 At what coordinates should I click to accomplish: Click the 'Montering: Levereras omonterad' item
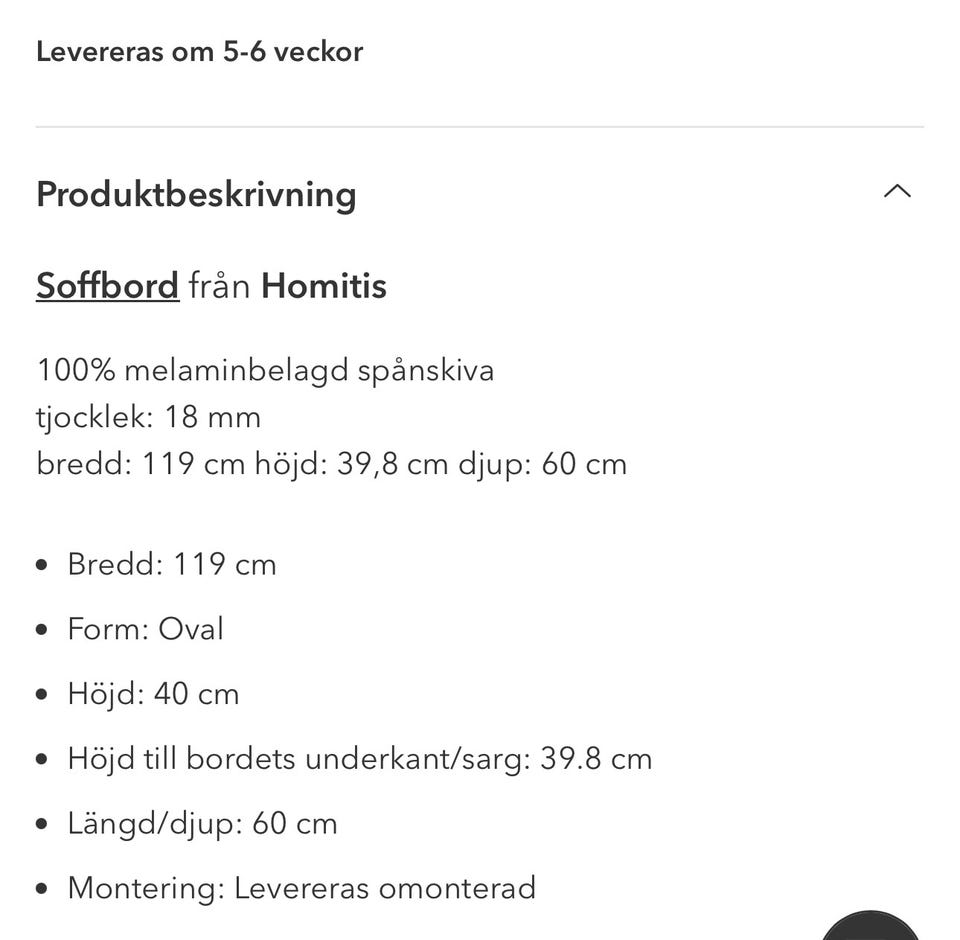tap(301, 888)
